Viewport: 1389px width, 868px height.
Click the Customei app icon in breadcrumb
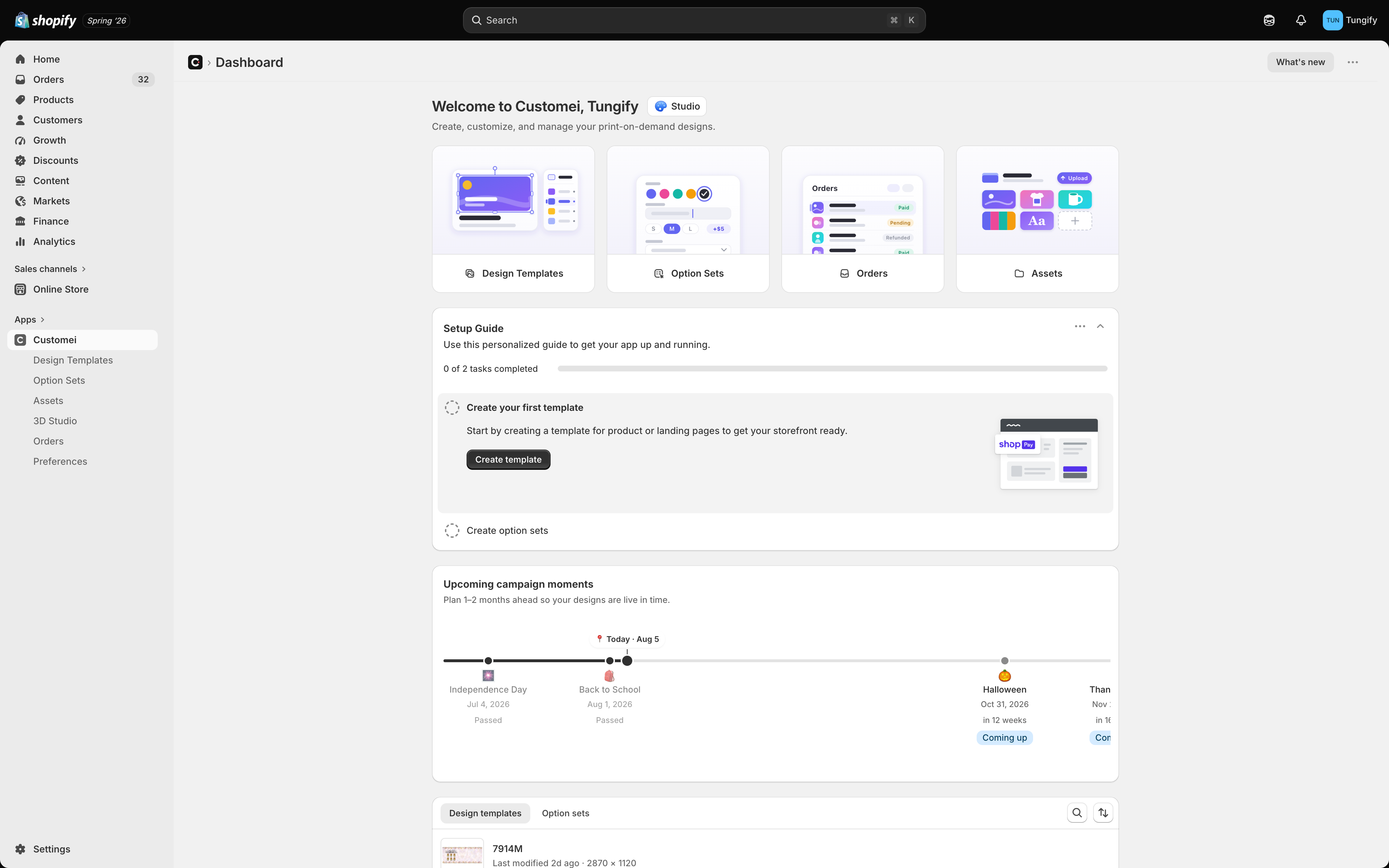pyautogui.click(x=195, y=62)
